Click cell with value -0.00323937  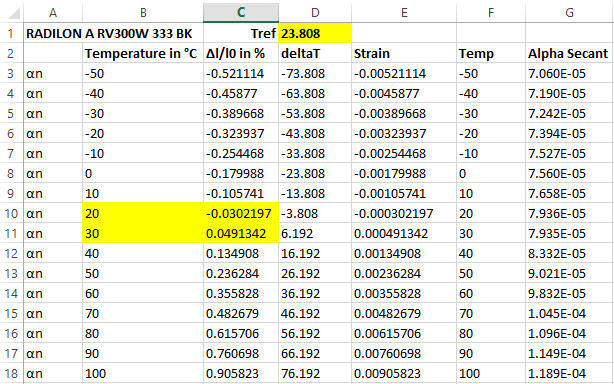pos(404,133)
